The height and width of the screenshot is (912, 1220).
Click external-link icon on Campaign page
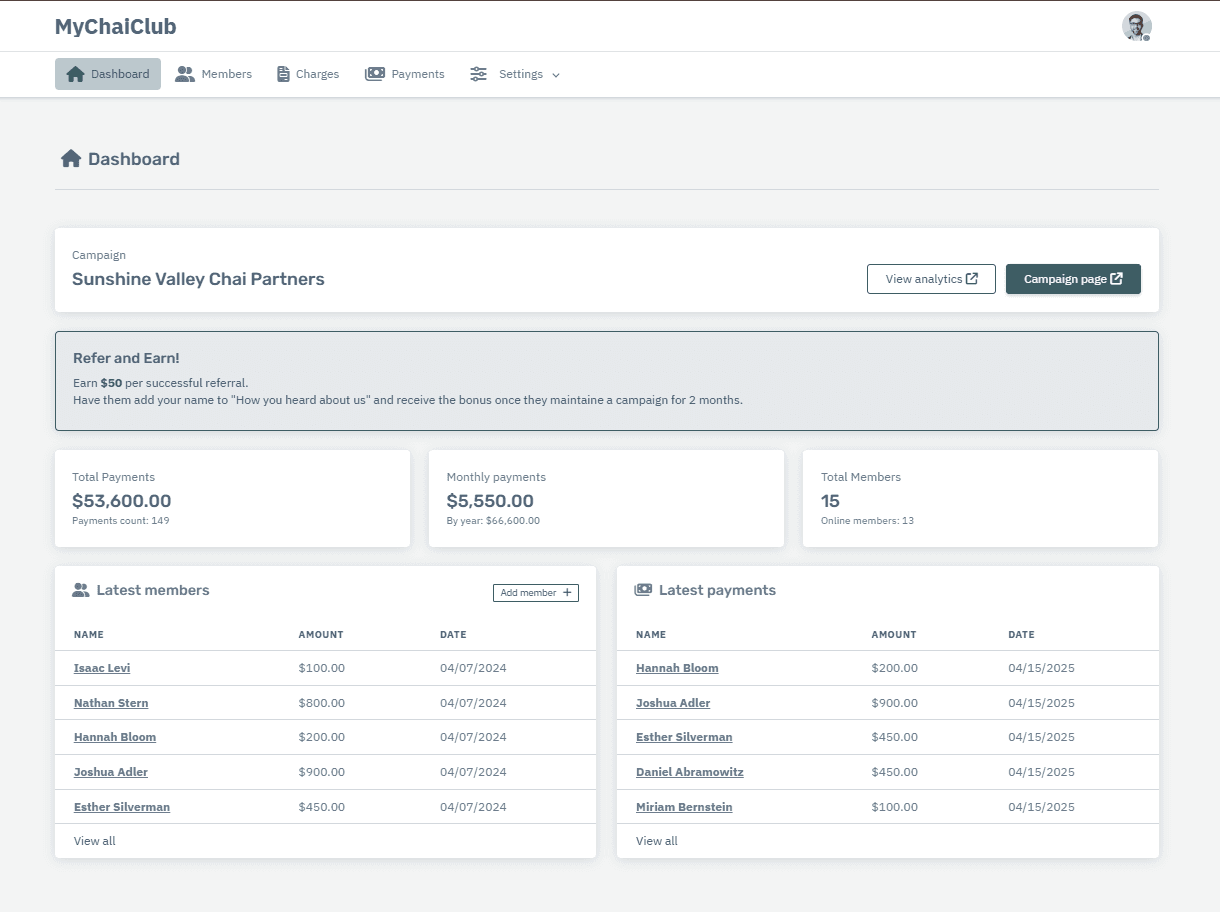[1117, 279]
